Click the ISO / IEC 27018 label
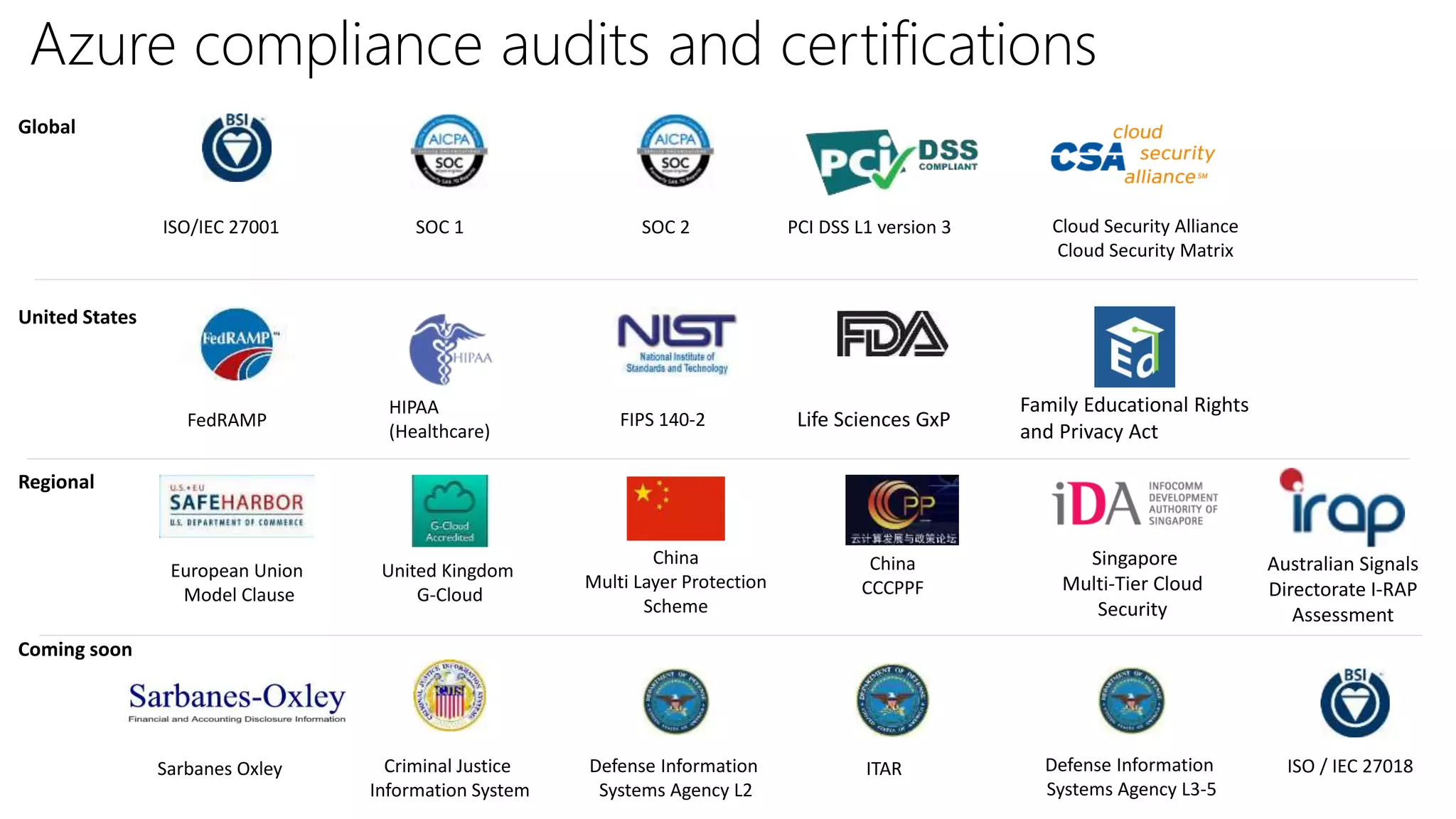 pos(1350,766)
